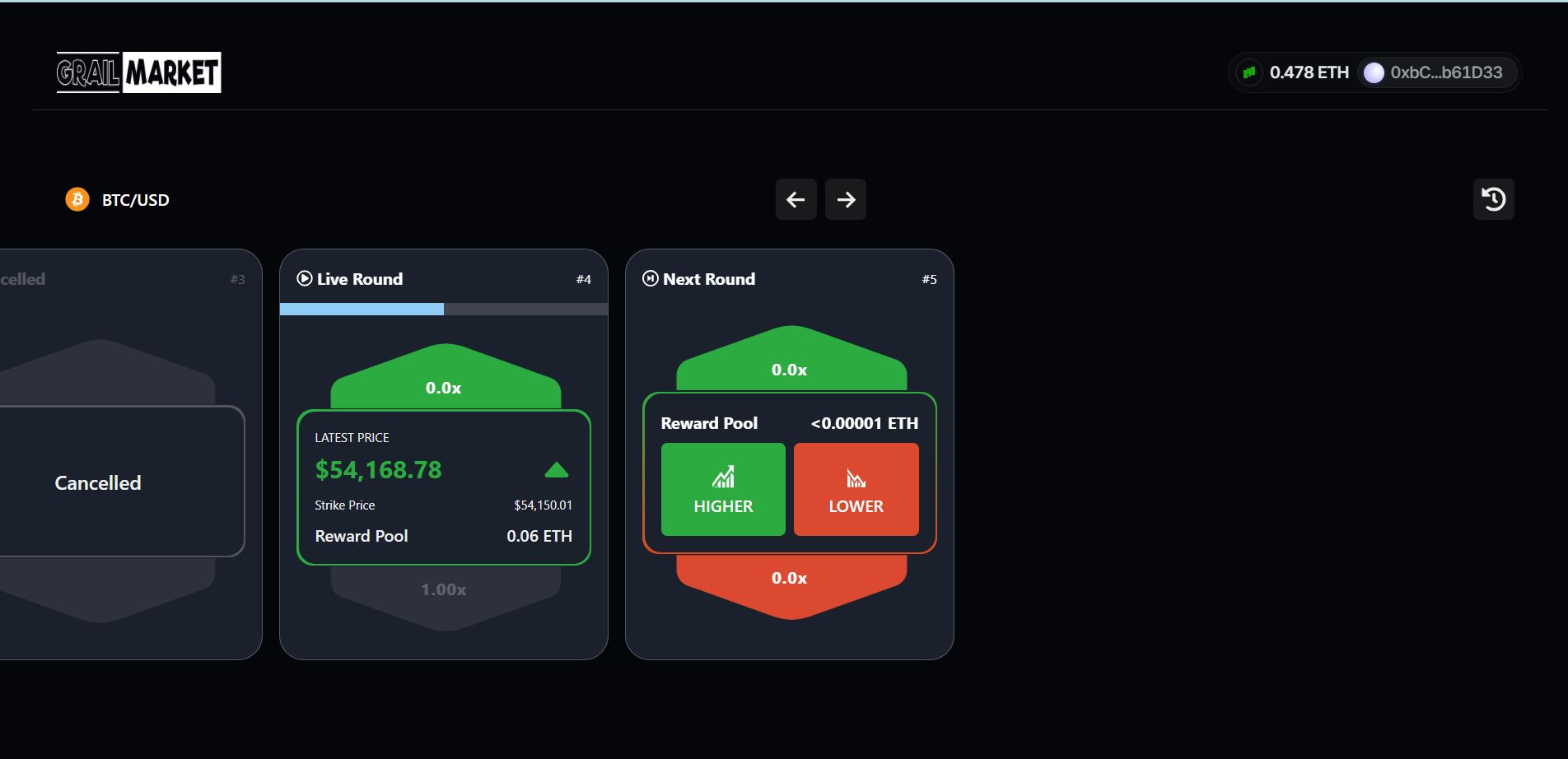
Task: Select the BTC/USD market label
Action: [135, 200]
